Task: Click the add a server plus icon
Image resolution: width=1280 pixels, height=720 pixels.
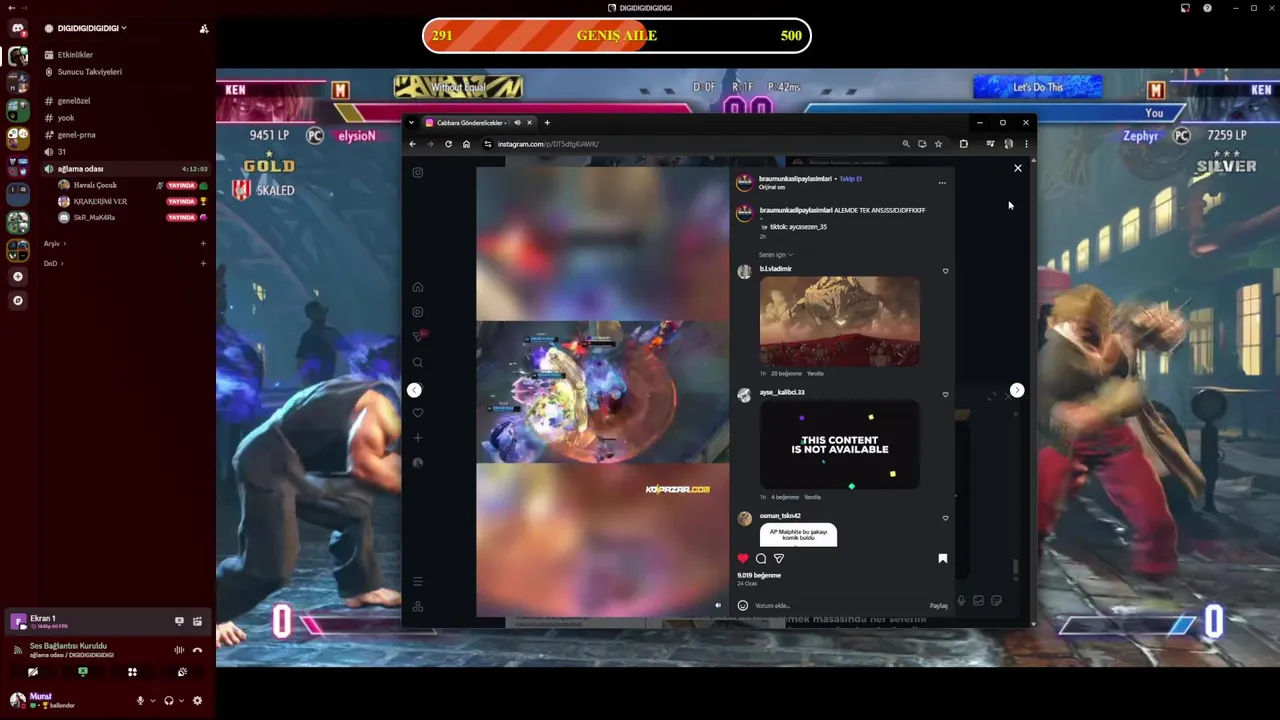Action: tap(17, 276)
